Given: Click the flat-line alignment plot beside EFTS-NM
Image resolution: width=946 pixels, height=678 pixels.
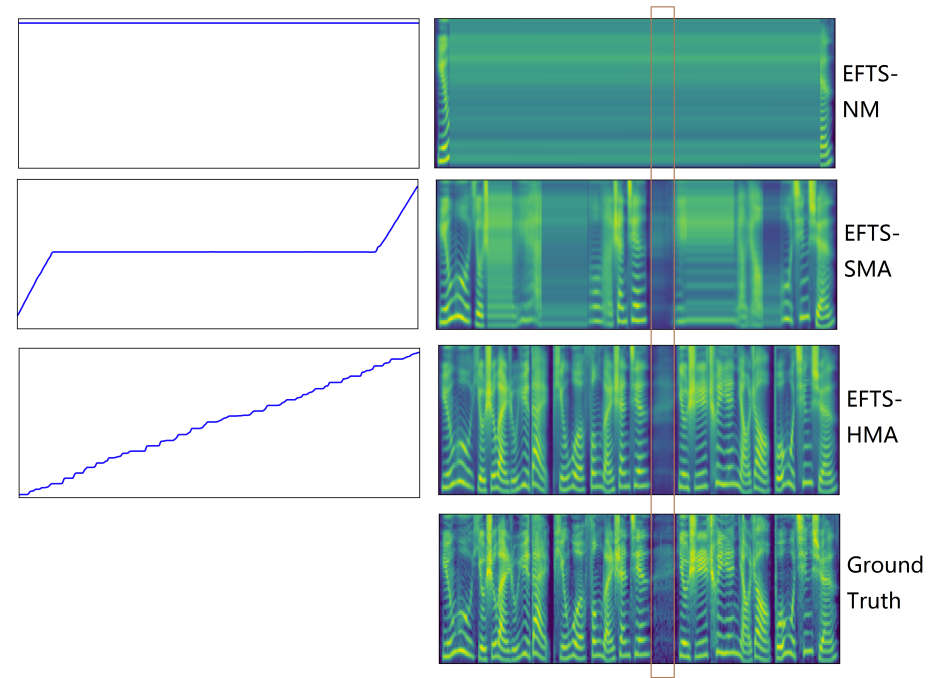Looking at the screenshot, I should (x=219, y=93).
